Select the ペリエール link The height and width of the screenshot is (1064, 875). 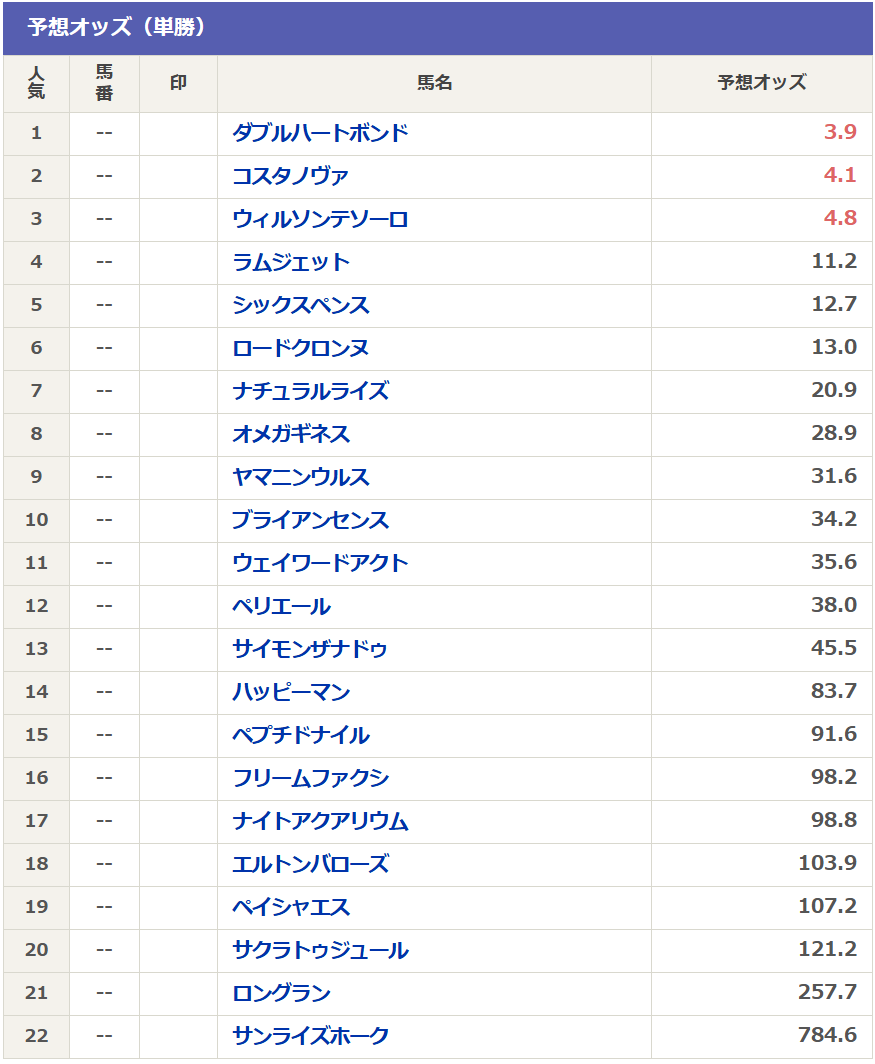(281, 606)
